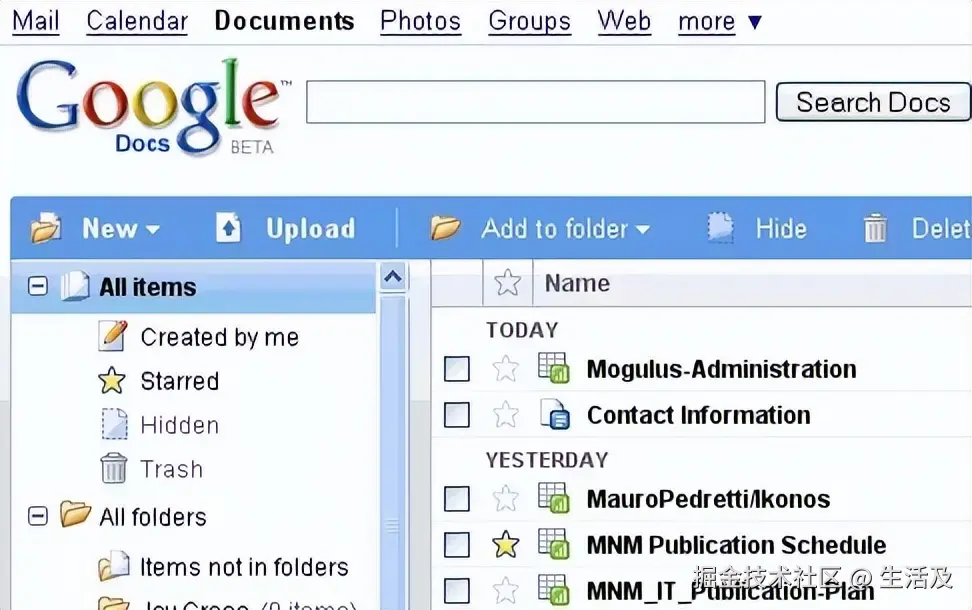972x610 pixels.
Task: Star the Contact Information document
Action: [x=506, y=415]
